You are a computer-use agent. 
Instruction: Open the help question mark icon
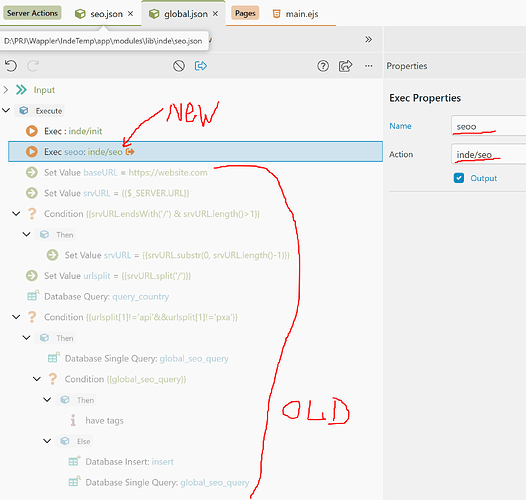pos(323,66)
